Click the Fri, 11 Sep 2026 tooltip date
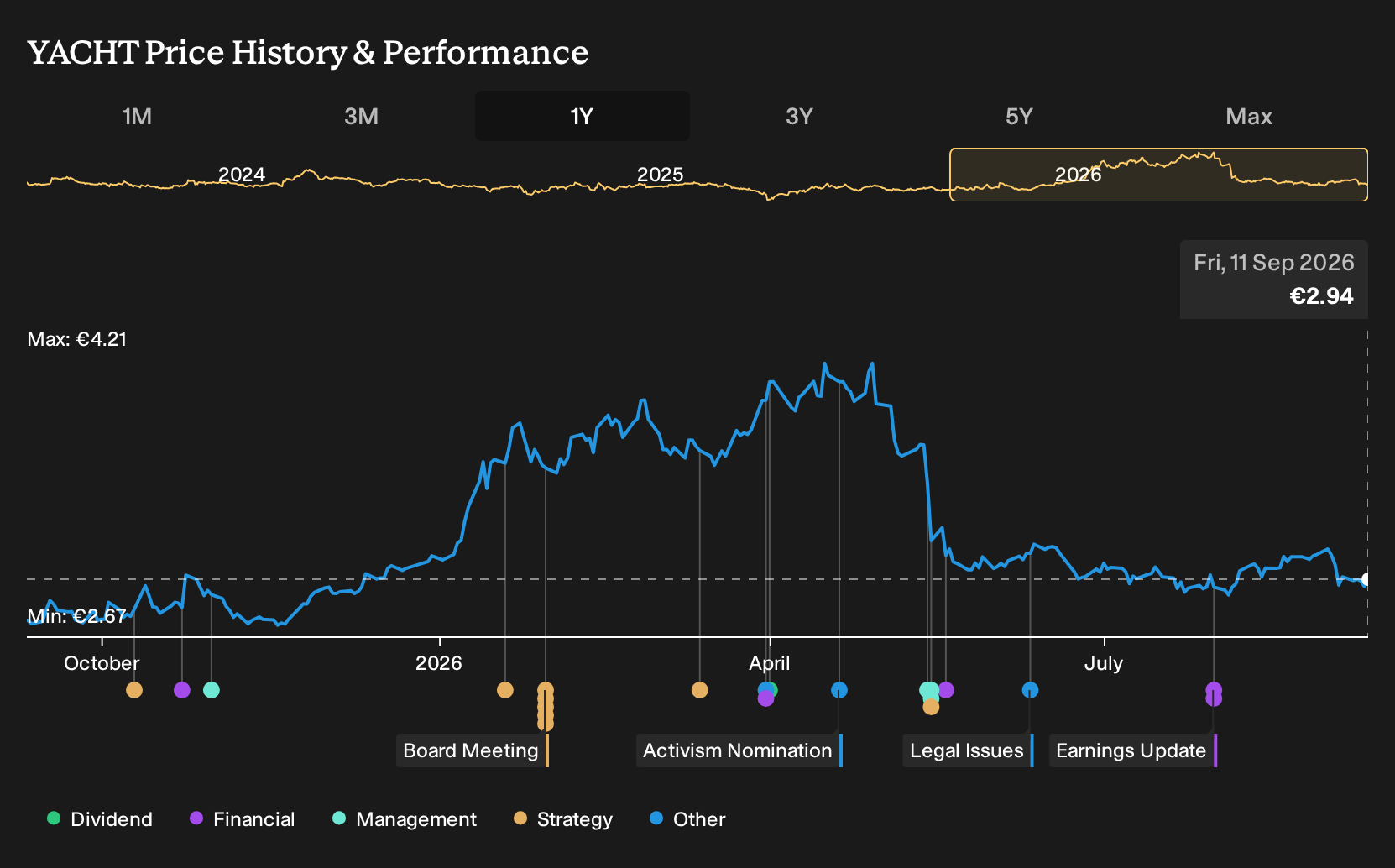Screen dimensions: 1395x868 (x=1274, y=263)
